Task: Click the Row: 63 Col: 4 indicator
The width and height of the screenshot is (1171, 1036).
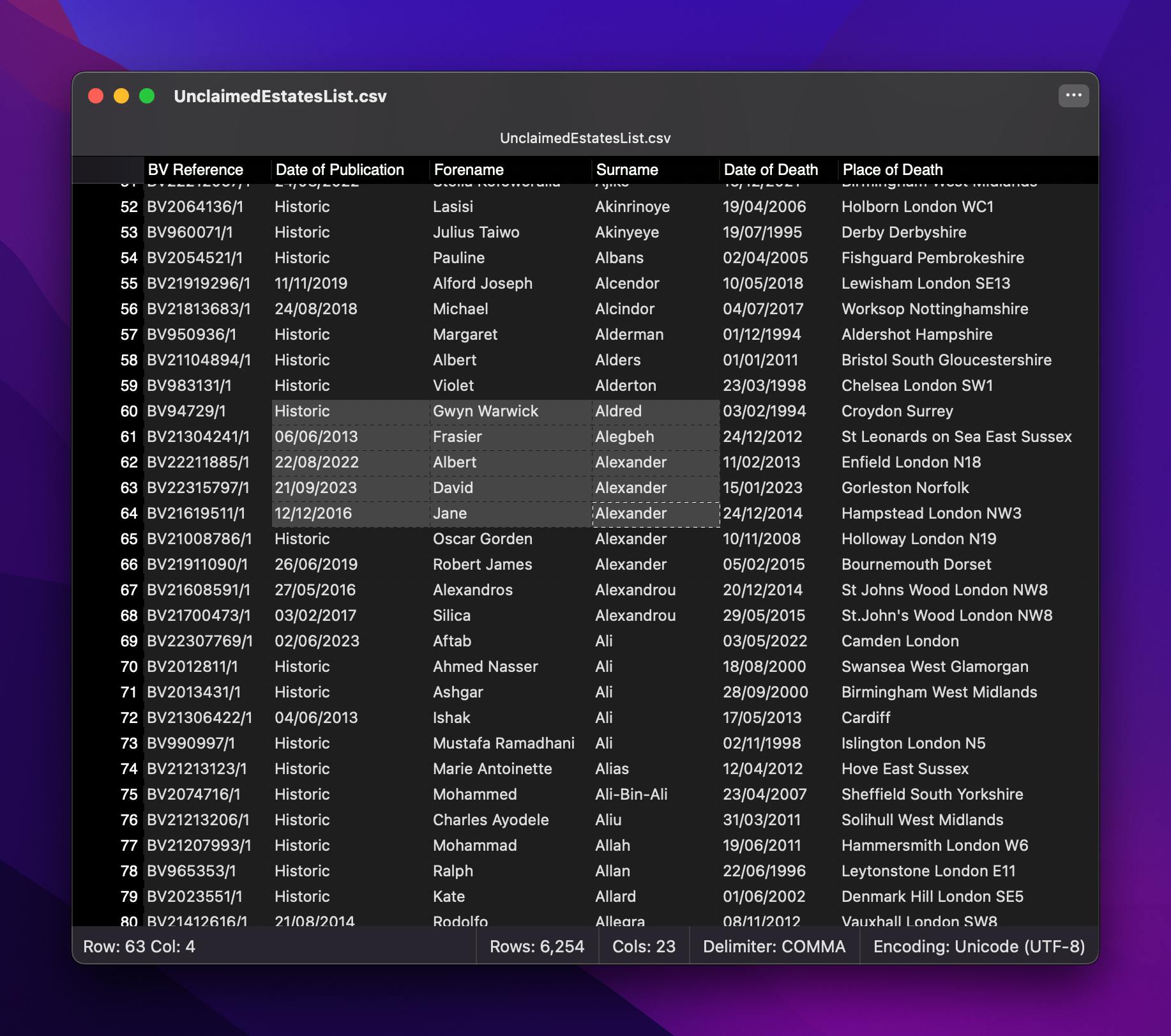Action: coord(139,947)
